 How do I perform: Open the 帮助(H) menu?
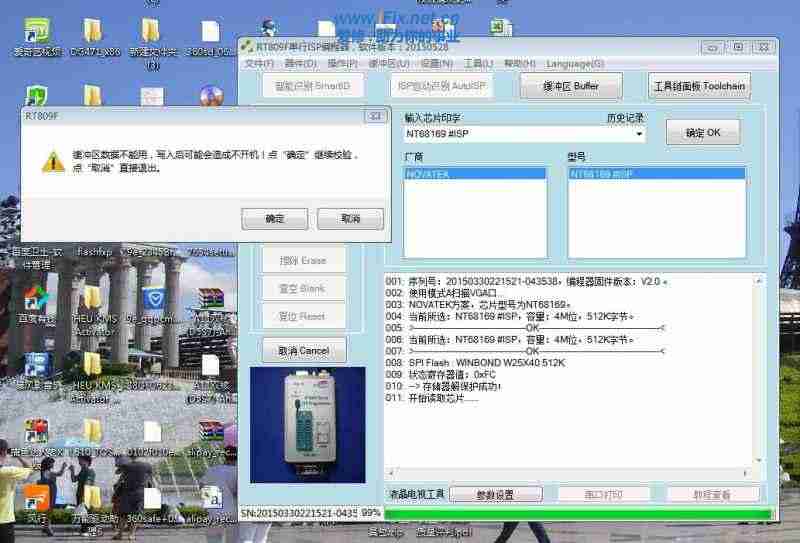(519, 64)
